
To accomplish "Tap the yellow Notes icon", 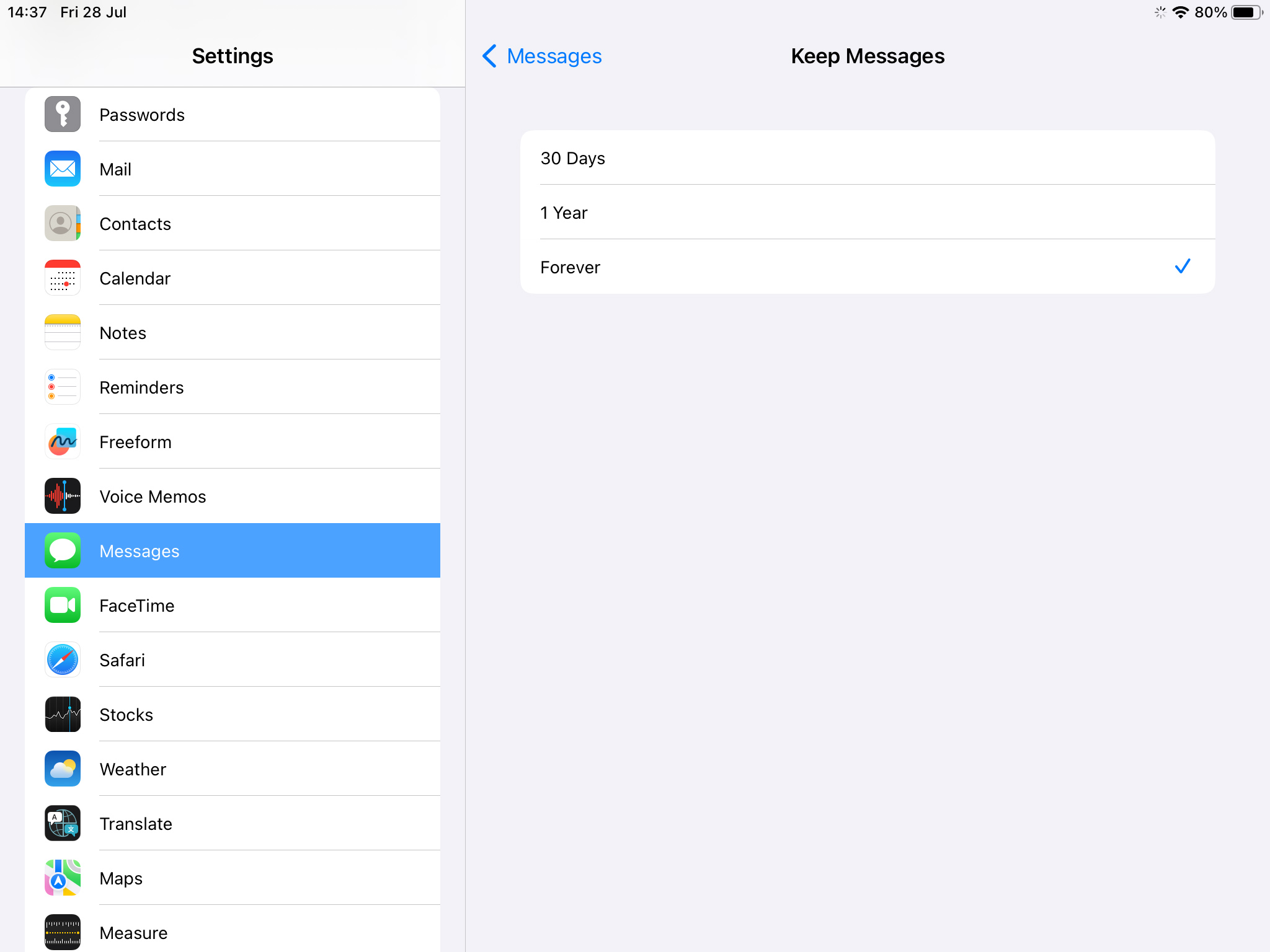I will tap(63, 333).
